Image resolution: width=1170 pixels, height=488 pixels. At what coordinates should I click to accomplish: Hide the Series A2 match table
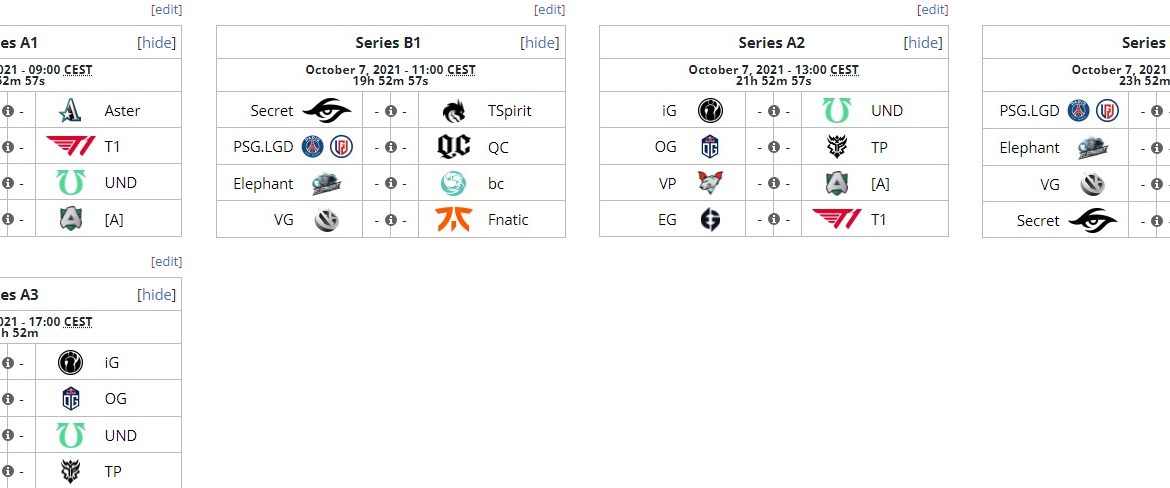pos(923,43)
